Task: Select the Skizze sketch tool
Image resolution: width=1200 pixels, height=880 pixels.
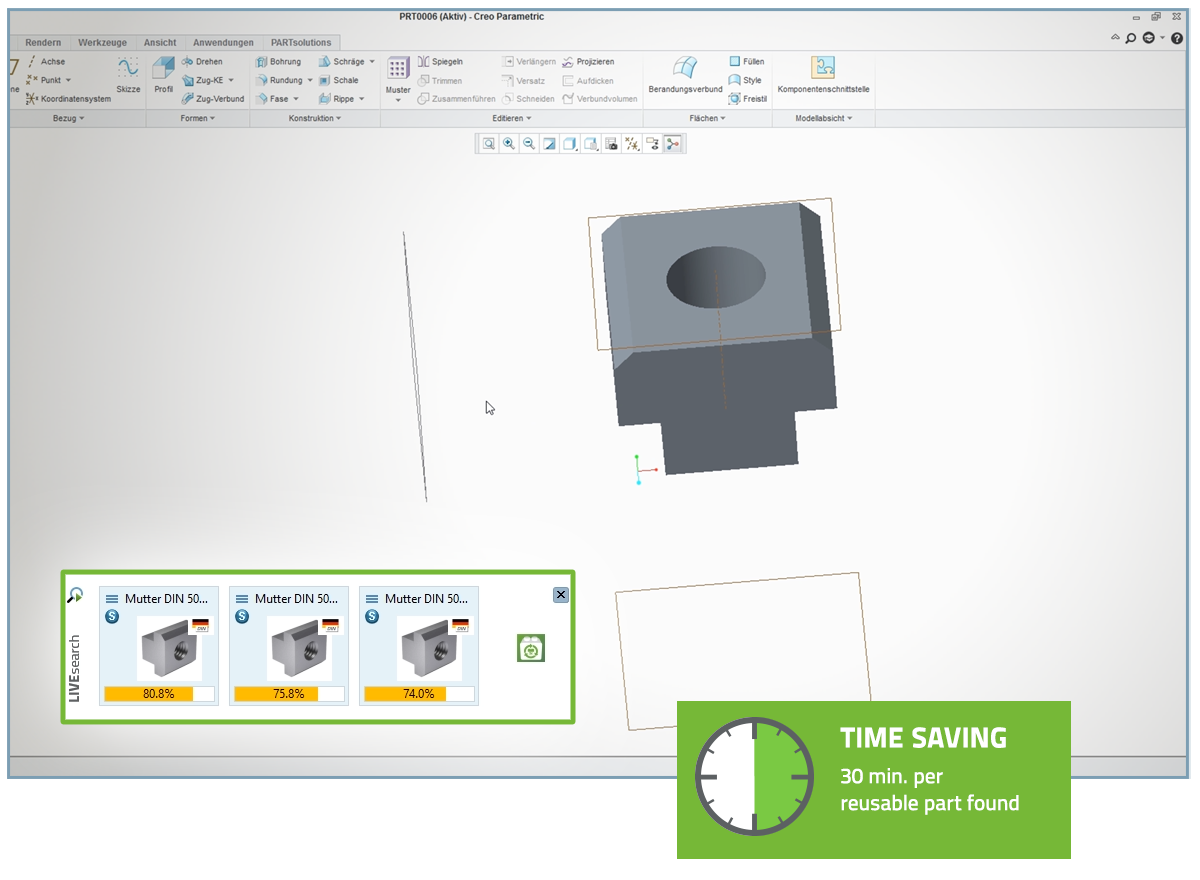Action: point(128,70)
